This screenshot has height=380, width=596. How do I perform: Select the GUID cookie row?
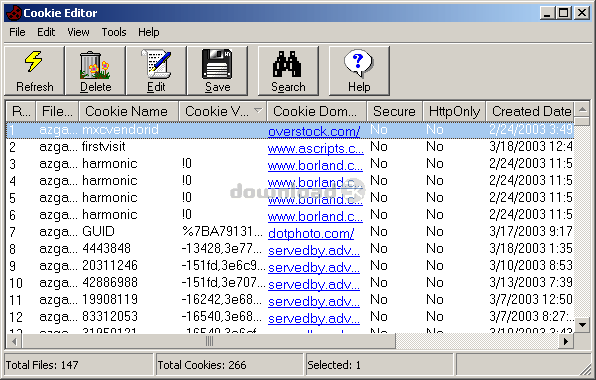[x=290, y=232]
